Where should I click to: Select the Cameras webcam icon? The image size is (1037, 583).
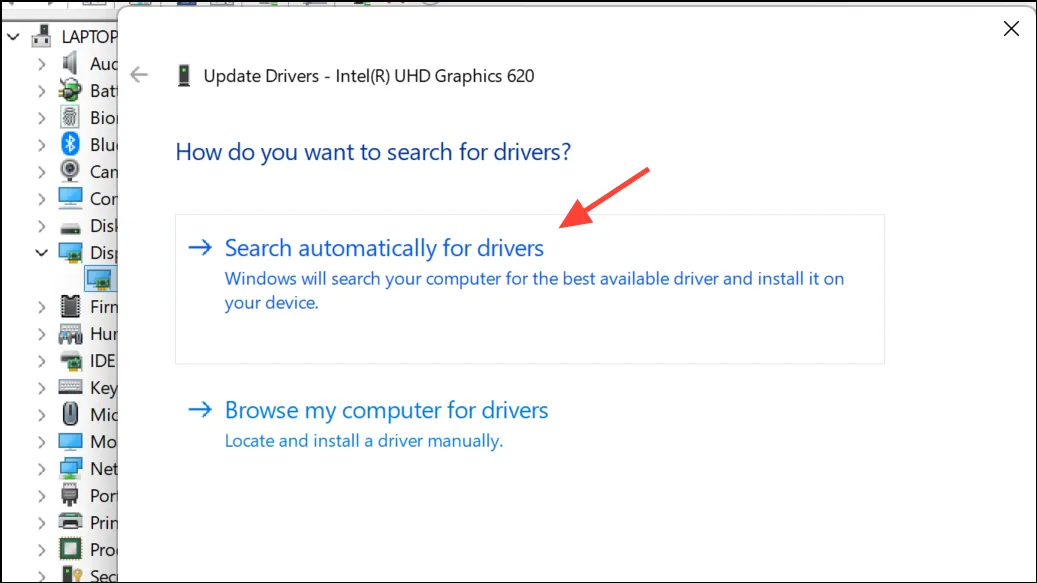pyautogui.click(x=69, y=171)
